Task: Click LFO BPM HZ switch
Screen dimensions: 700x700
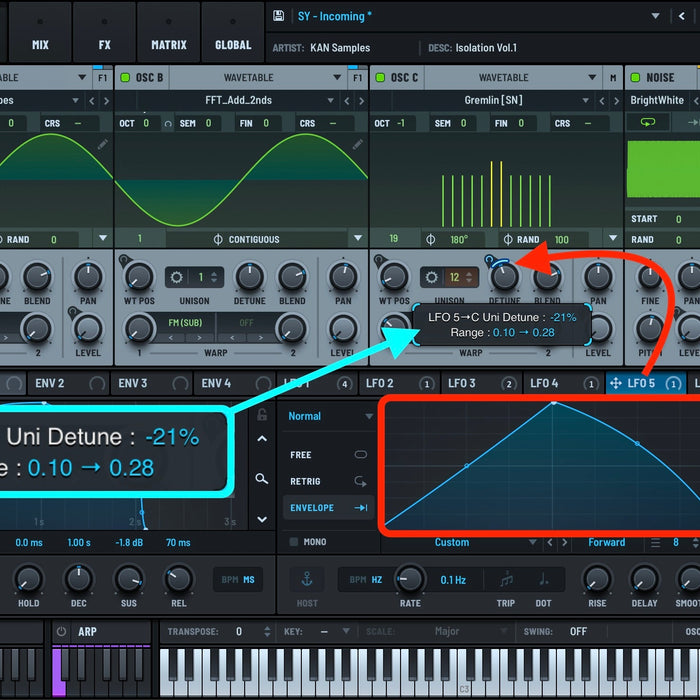Action: (x=366, y=579)
